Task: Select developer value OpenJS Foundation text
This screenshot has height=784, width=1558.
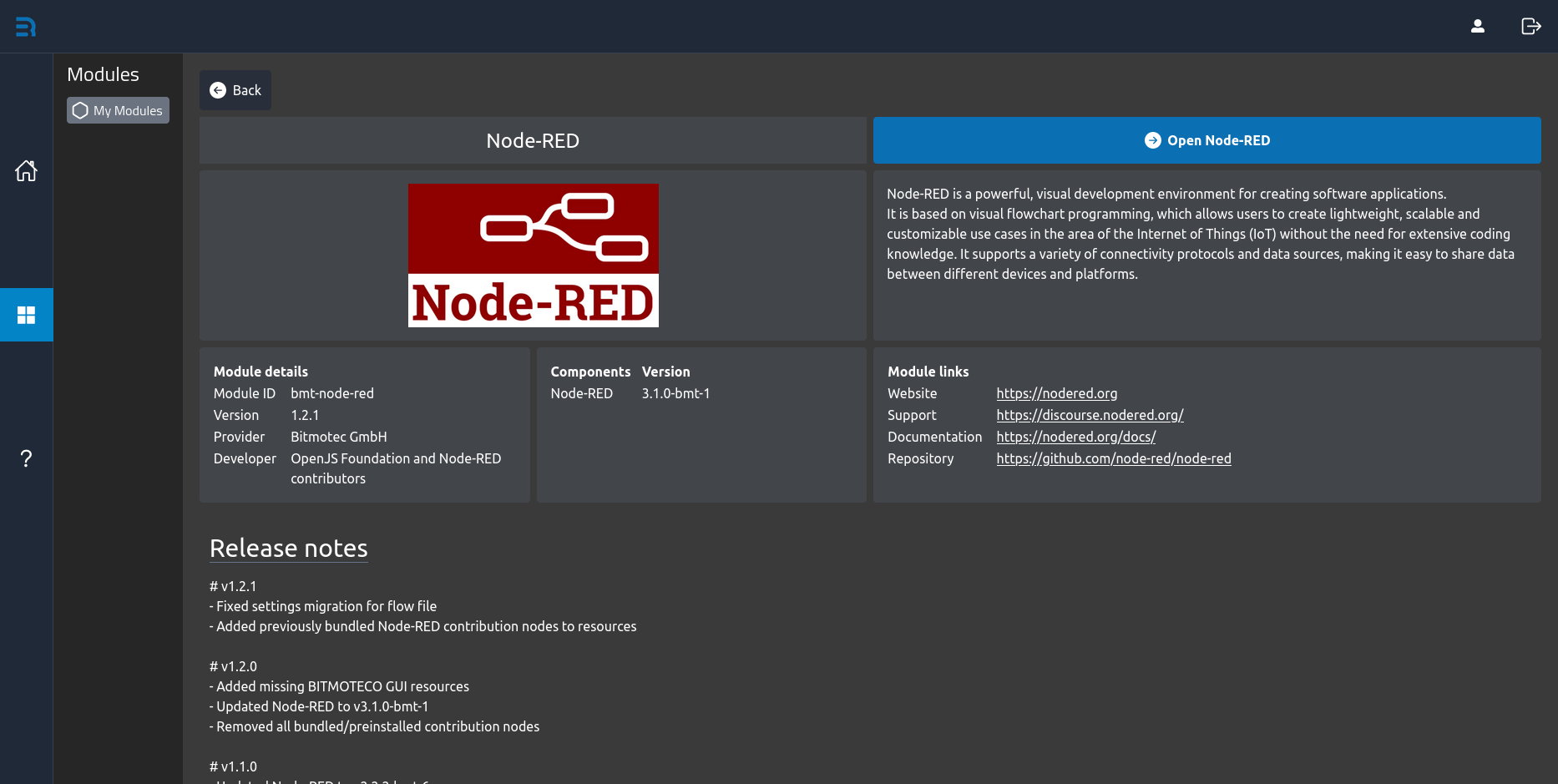Action: pos(396,468)
